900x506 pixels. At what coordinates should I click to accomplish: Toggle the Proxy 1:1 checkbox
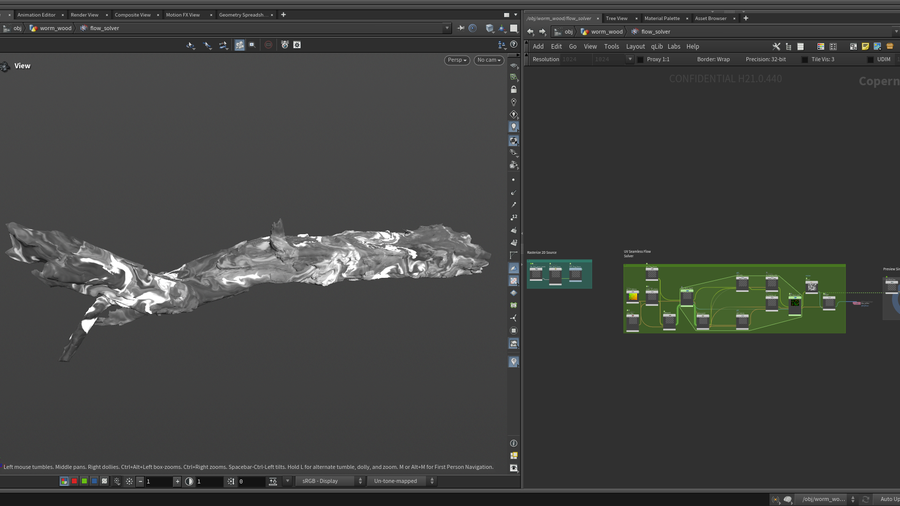click(x=641, y=59)
